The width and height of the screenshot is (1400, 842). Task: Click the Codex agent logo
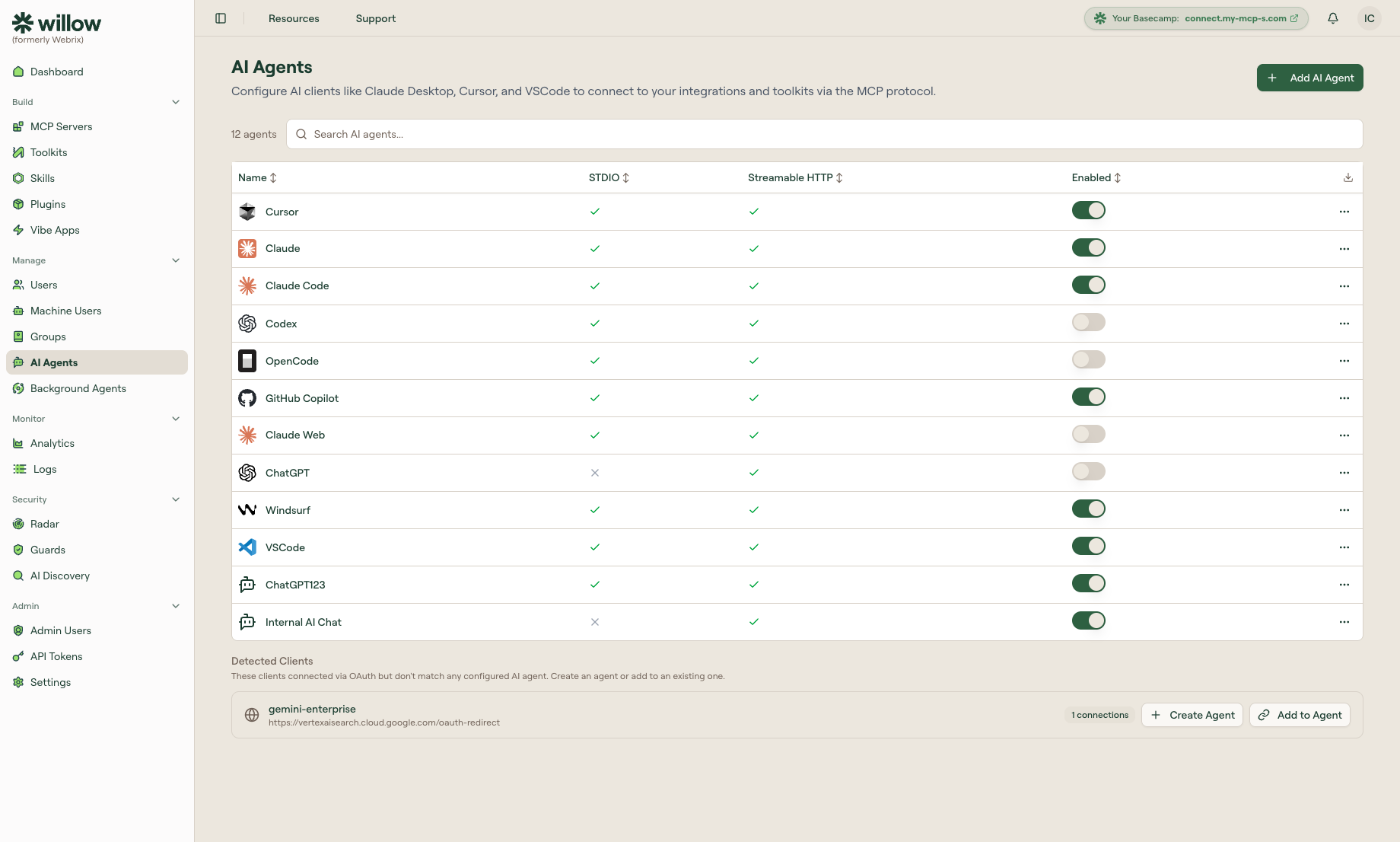click(247, 324)
